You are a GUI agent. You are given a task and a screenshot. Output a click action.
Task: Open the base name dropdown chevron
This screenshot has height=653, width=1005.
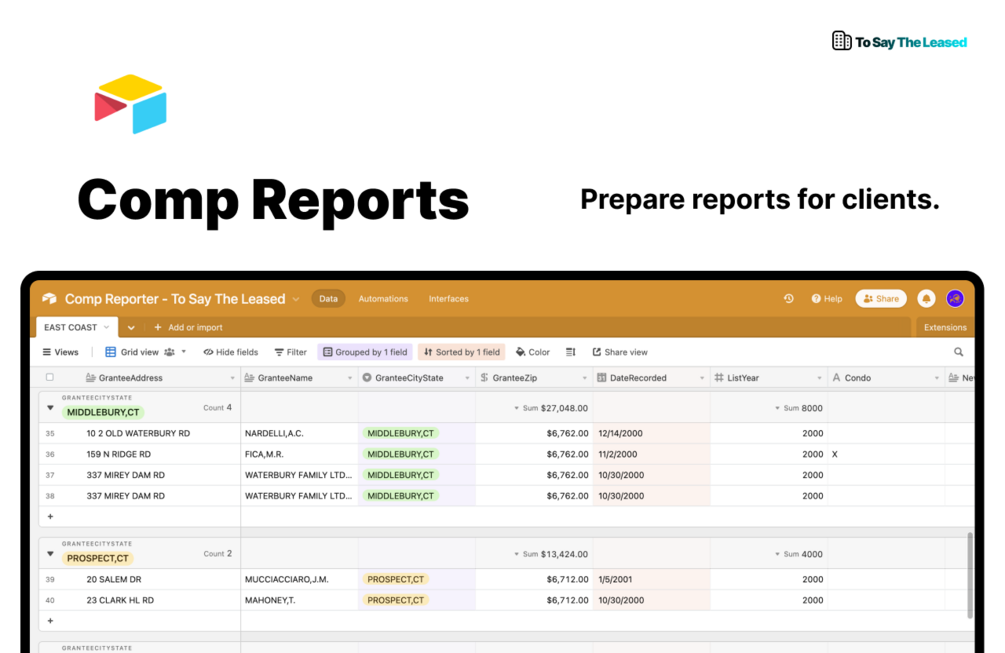295,299
